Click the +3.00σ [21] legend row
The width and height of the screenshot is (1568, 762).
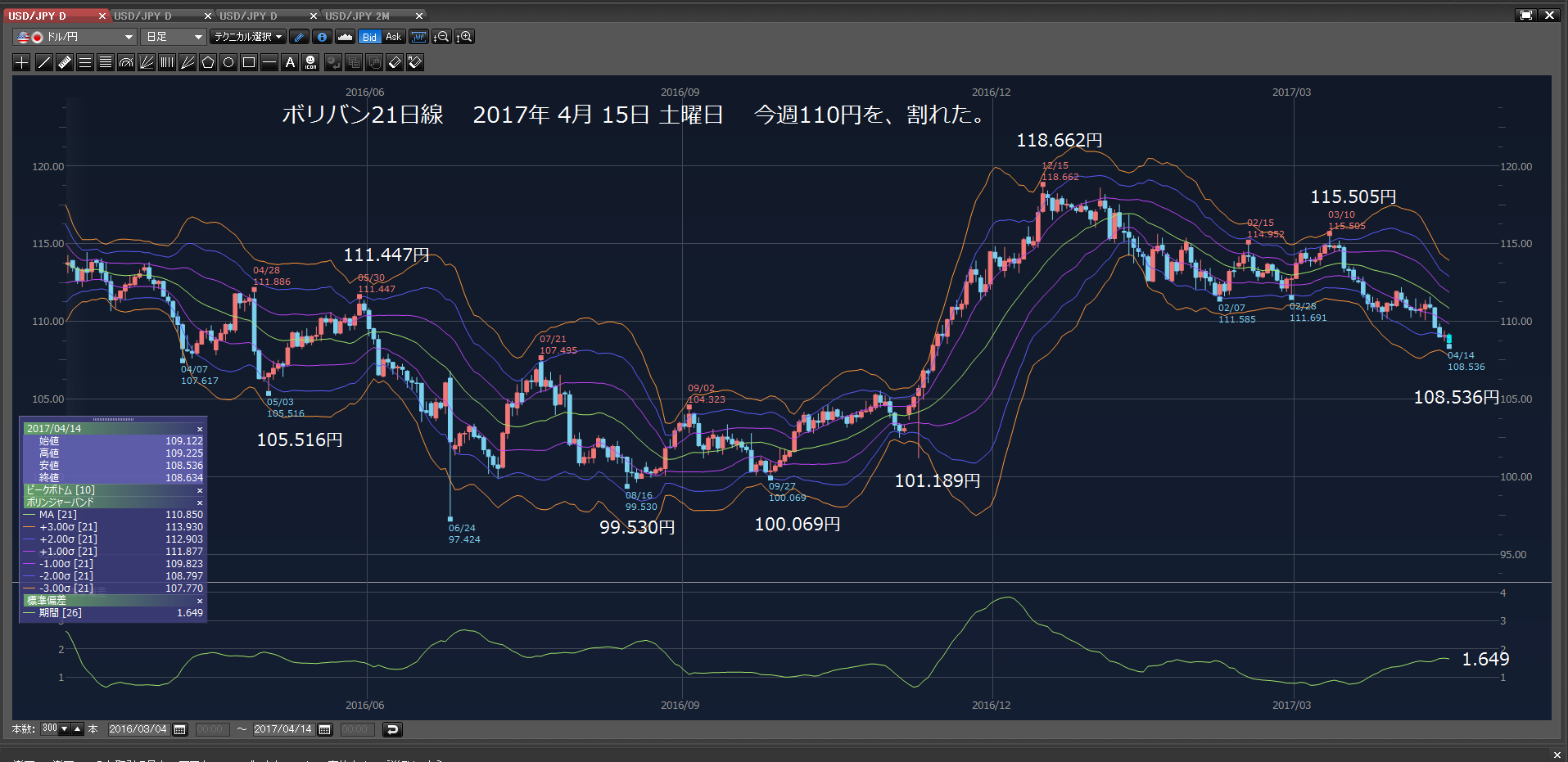coord(113,527)
